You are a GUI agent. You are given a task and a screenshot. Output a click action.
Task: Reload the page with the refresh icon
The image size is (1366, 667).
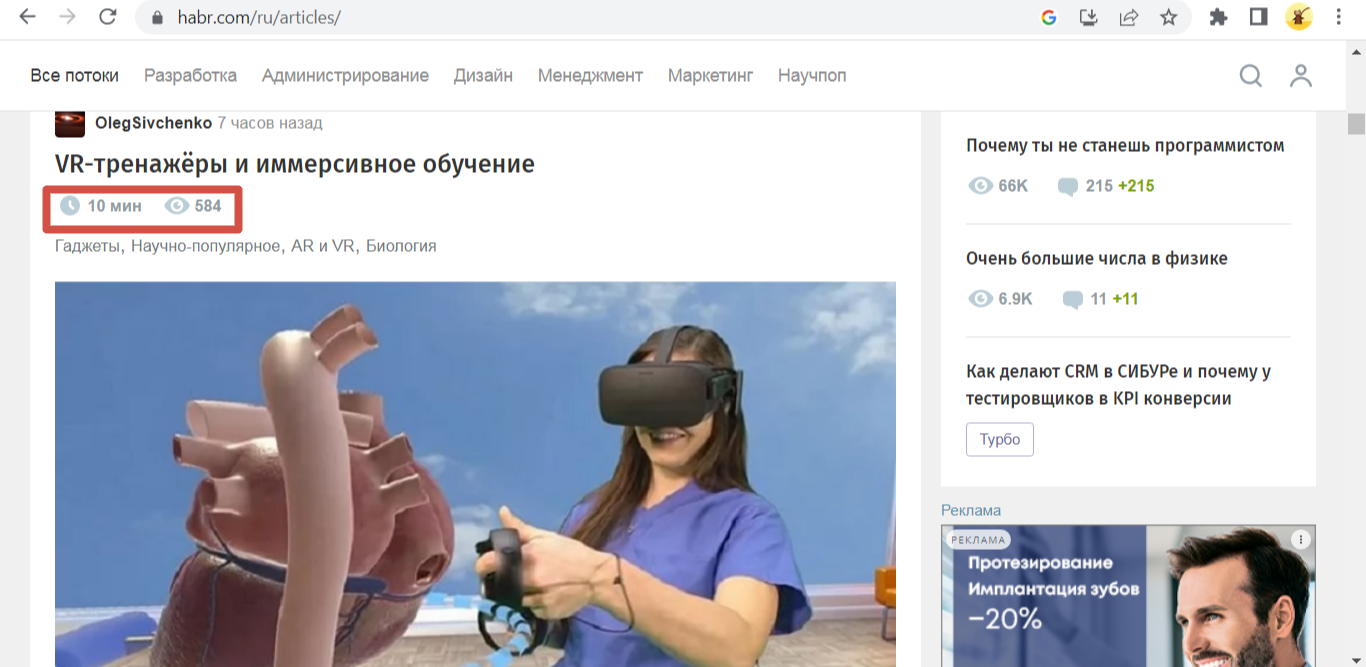(x=108, y=17)
